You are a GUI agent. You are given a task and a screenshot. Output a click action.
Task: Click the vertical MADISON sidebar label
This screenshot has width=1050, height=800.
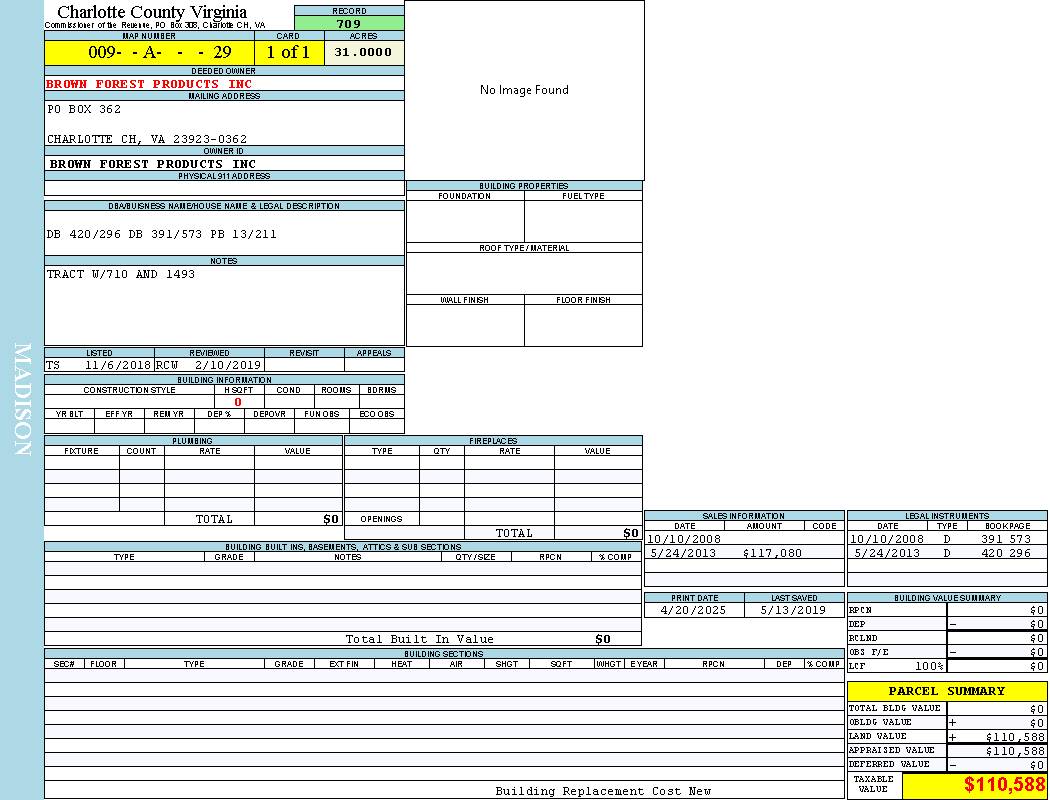click(22, 400)
